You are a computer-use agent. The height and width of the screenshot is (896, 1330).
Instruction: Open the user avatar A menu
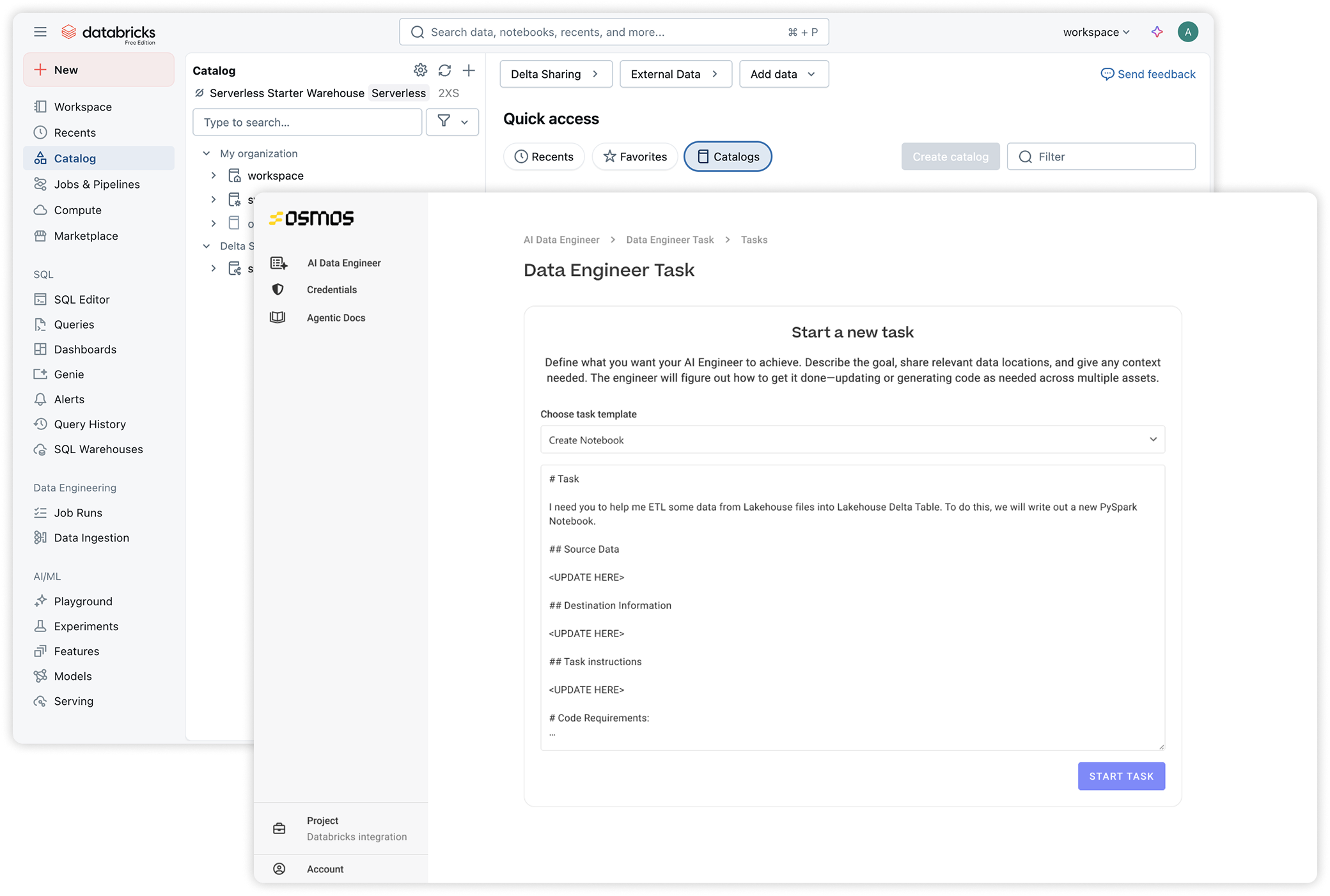1187,32
